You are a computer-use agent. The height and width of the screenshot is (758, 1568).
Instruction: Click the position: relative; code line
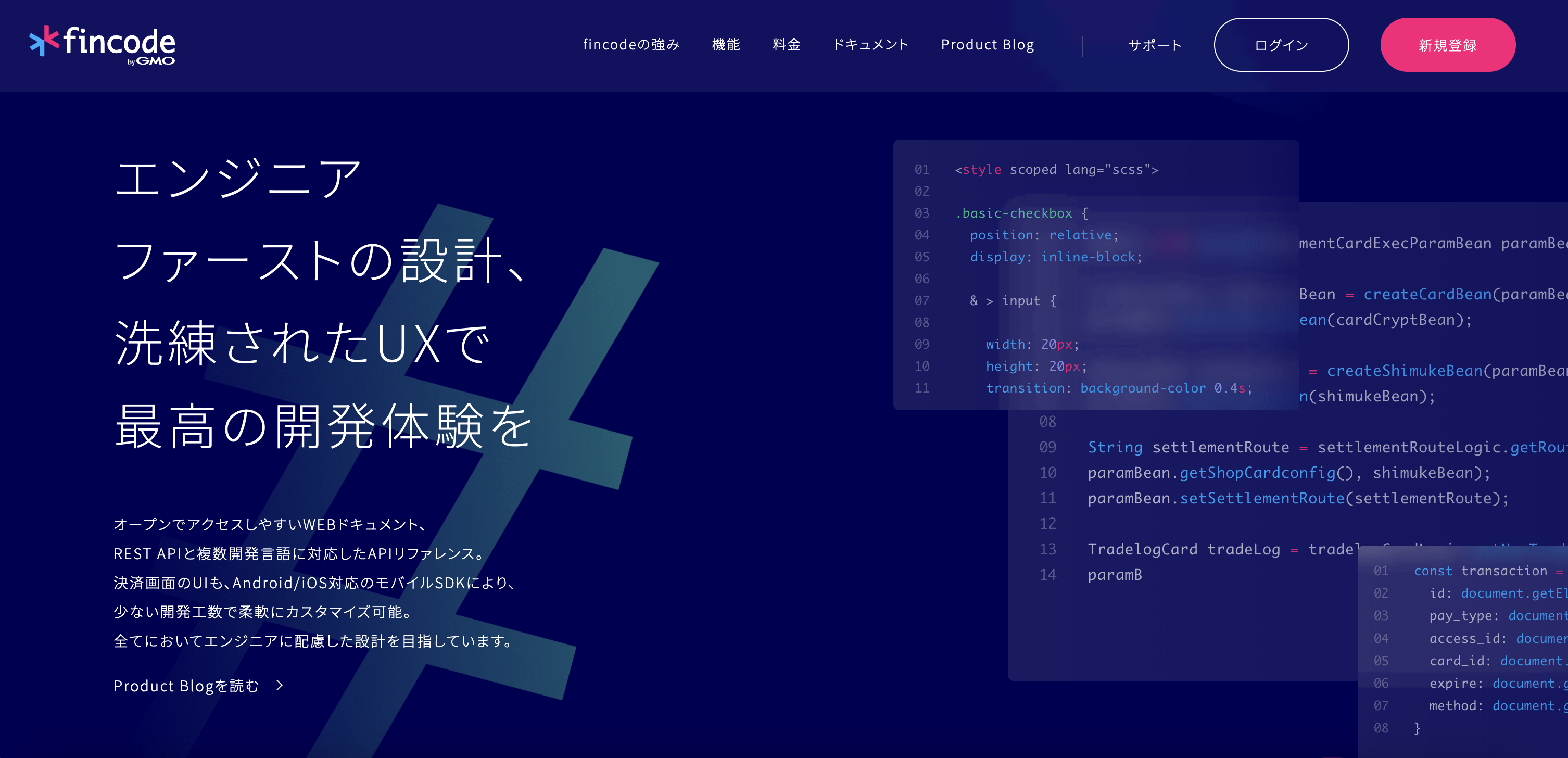(1044, 235)
